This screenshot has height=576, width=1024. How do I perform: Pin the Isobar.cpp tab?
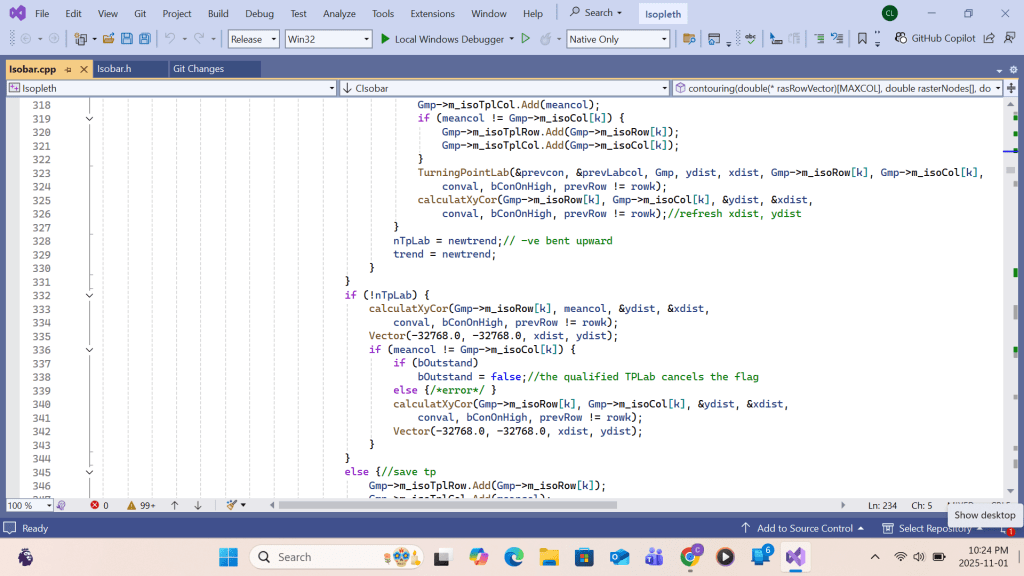point(66,69)
